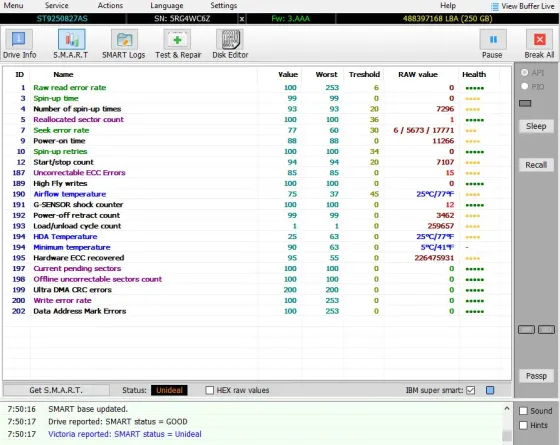Select the Hardware ECC recovered row
Image resolution: width=560 pixels, height=445 pixels.
tap(257, 258)
